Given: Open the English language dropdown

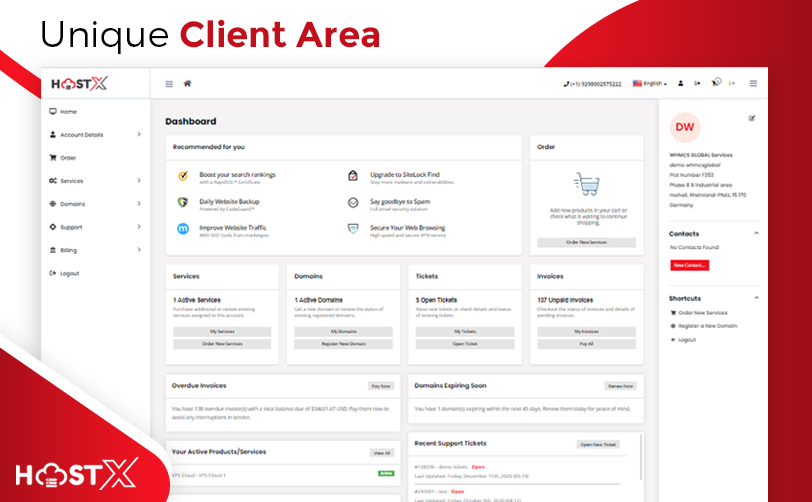Looking at the screenshot, I should pos(650,83).
